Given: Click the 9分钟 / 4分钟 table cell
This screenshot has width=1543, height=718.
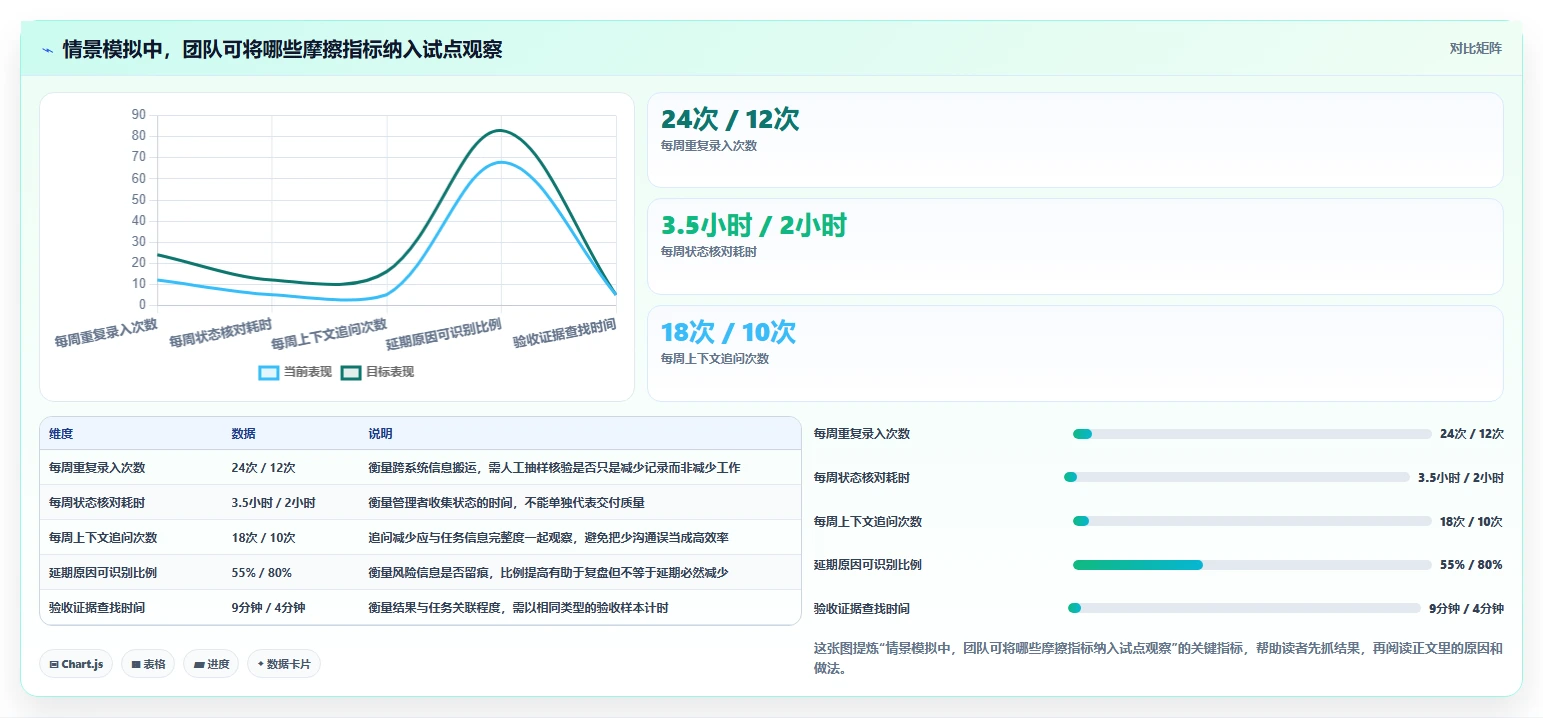Looking at the screenshot, I should coord(269,608).
